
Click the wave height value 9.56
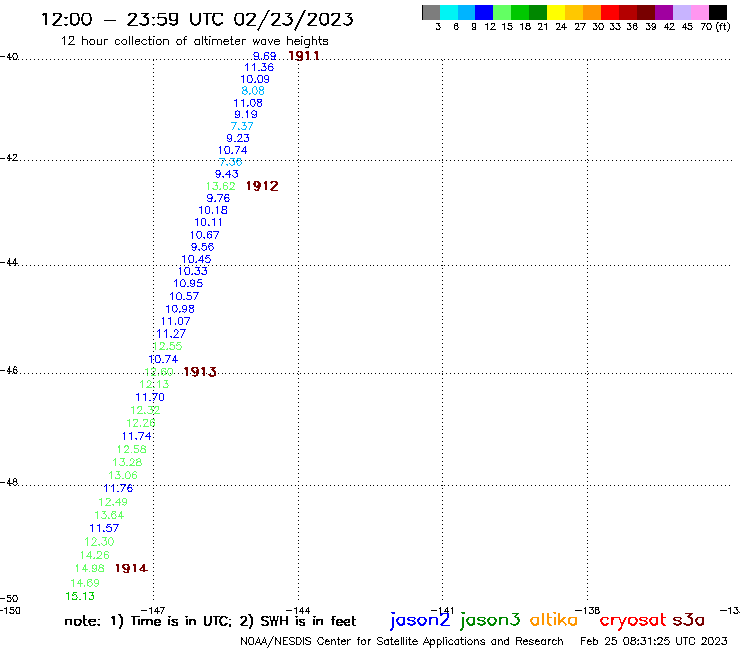[202, 247]
